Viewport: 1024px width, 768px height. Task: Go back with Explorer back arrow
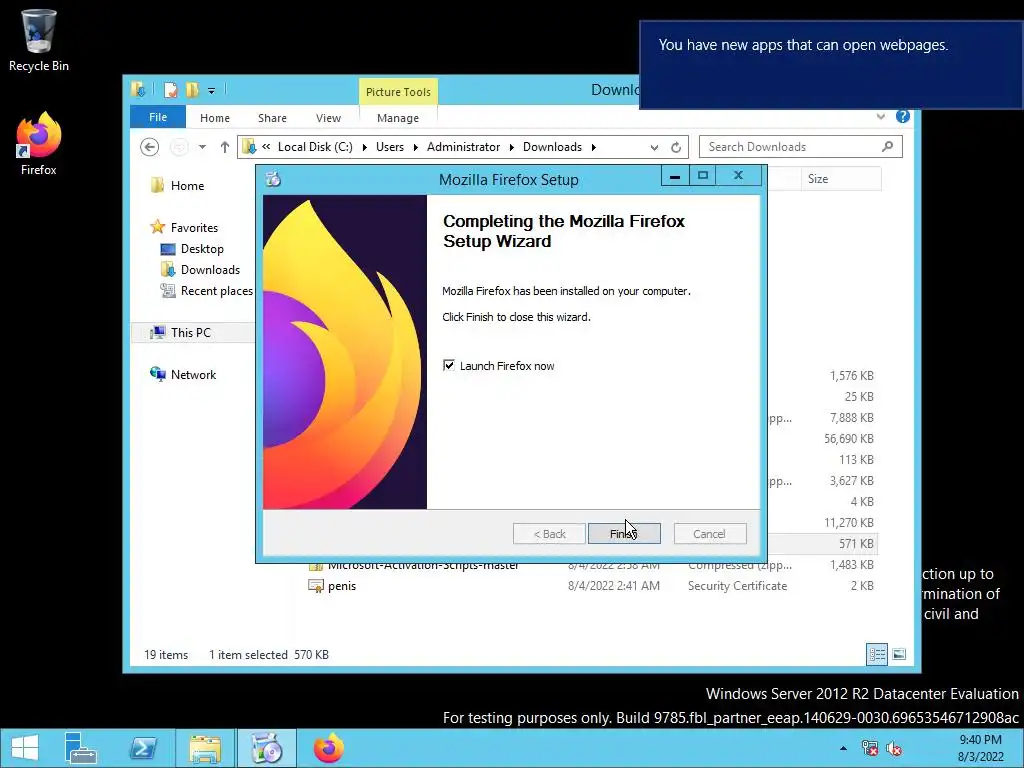(150, 147)
